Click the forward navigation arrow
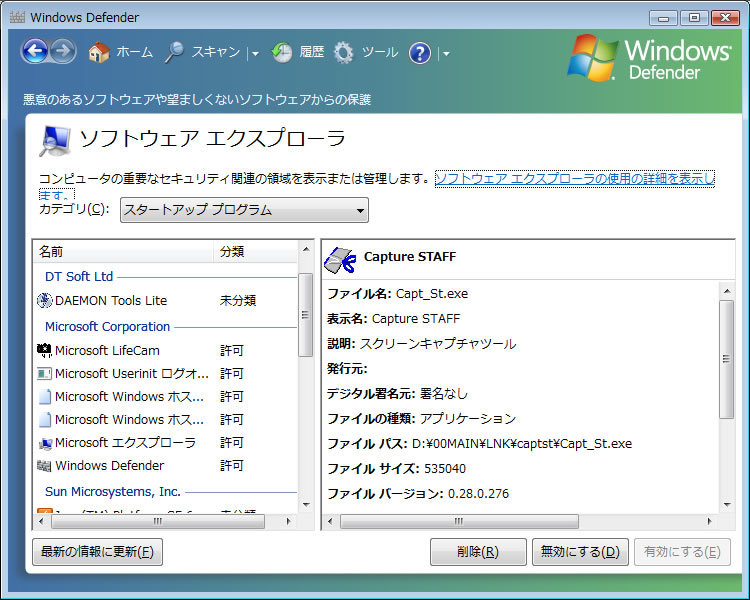This screenshot has width=750, height=600. click(x=63, y=51)
